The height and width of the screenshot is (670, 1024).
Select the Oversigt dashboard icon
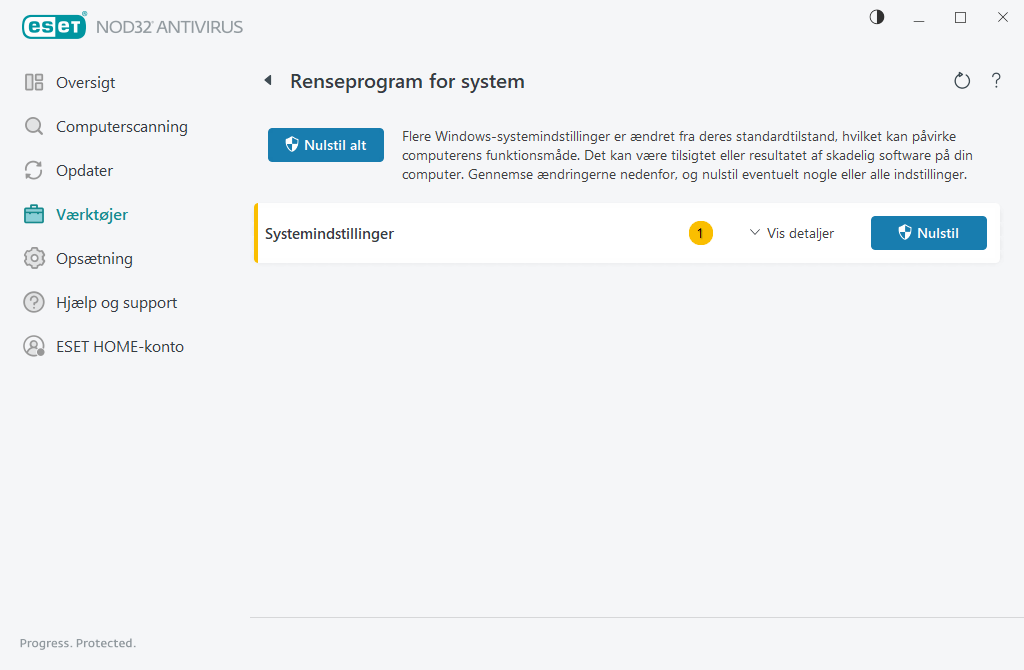[x=33, y=82]
